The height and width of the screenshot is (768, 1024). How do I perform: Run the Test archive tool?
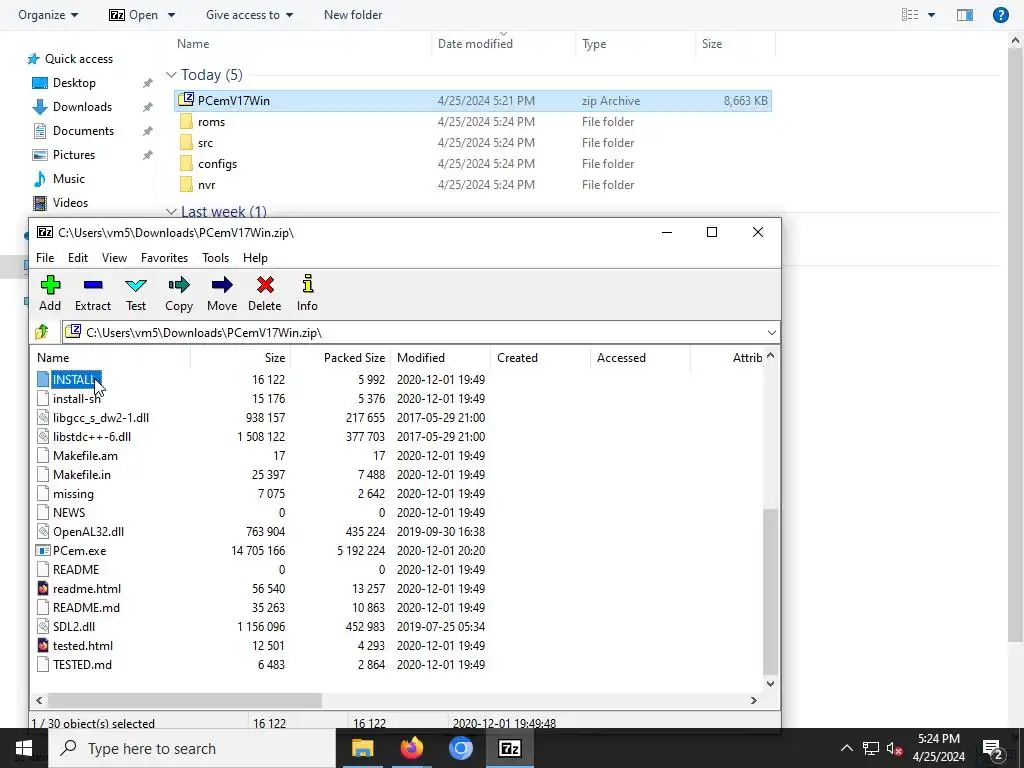pyautogui.click(x=136, y=293)
